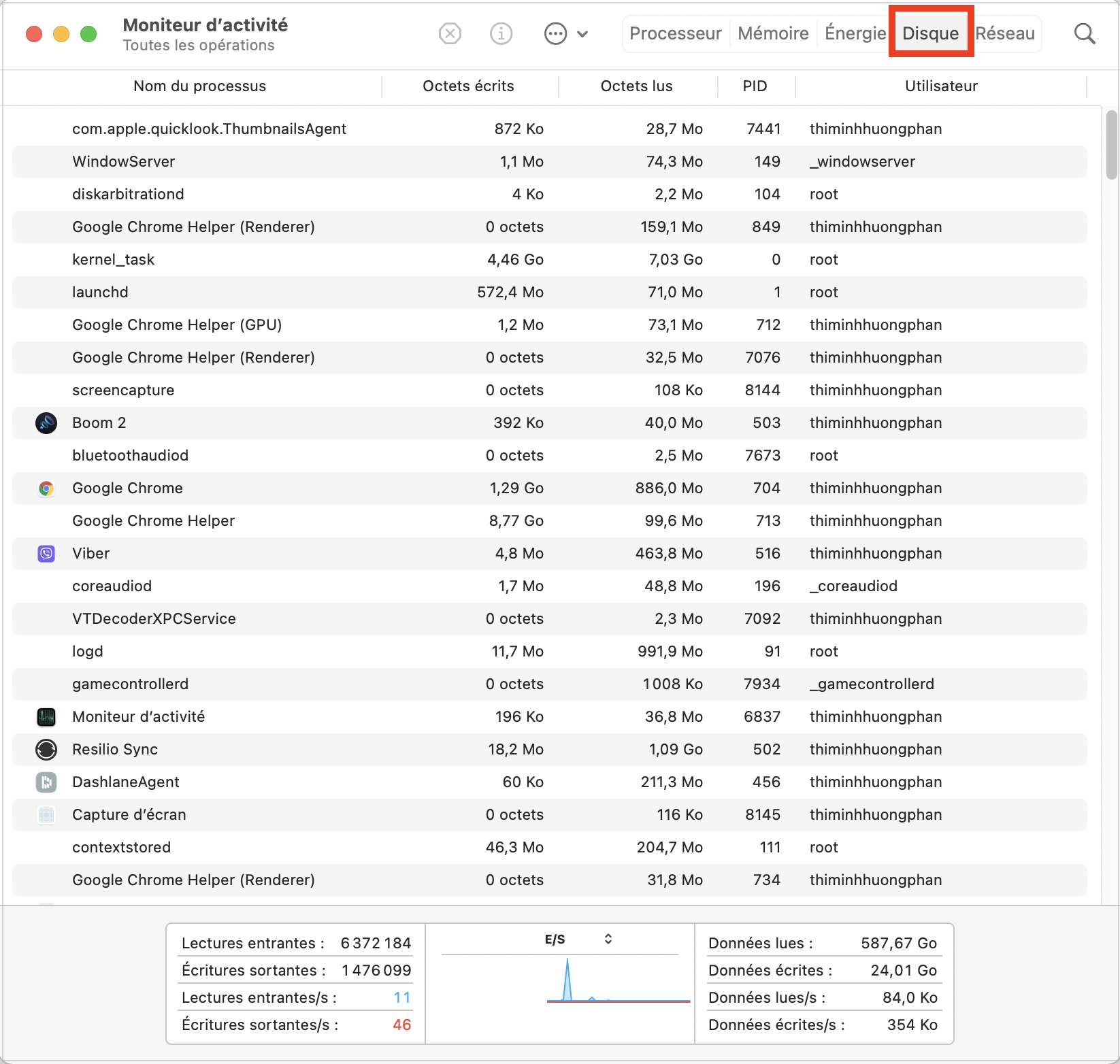The height and width of the screenshot is (1064, 1120).
Task: Open the search magnifier icon
Action: pos(1085,33)
